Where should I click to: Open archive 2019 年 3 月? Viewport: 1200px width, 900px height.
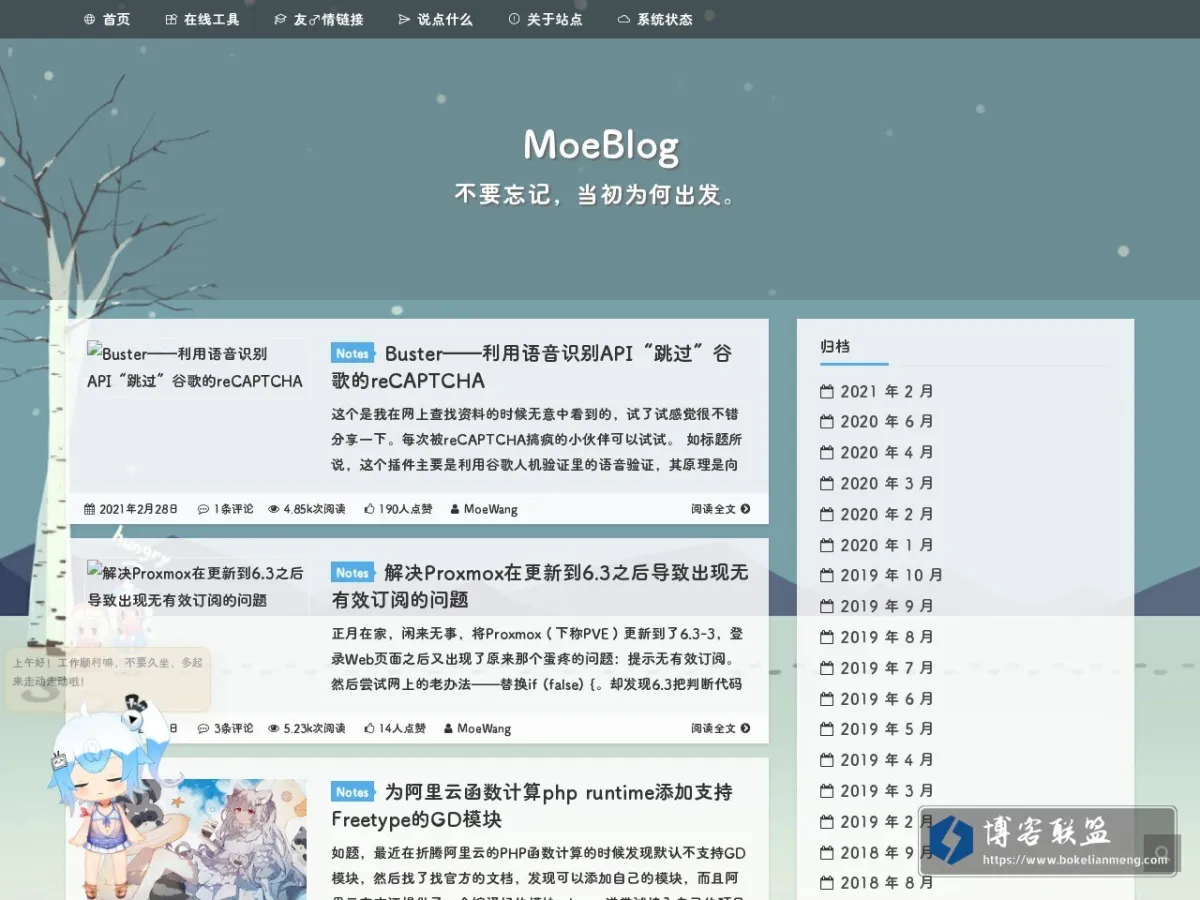[x=877, y=791]
